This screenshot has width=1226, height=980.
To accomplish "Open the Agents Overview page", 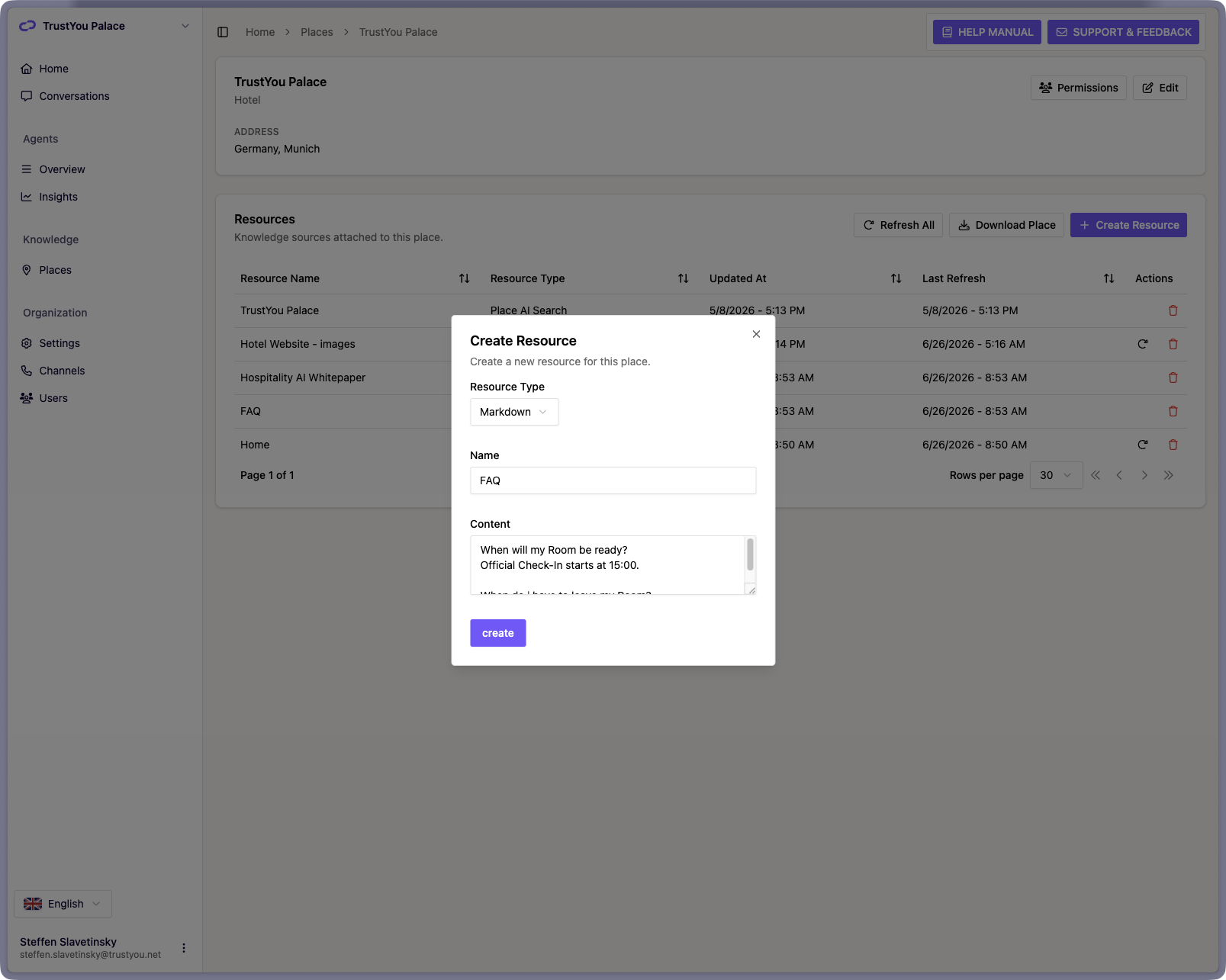I will coord(62,169).
